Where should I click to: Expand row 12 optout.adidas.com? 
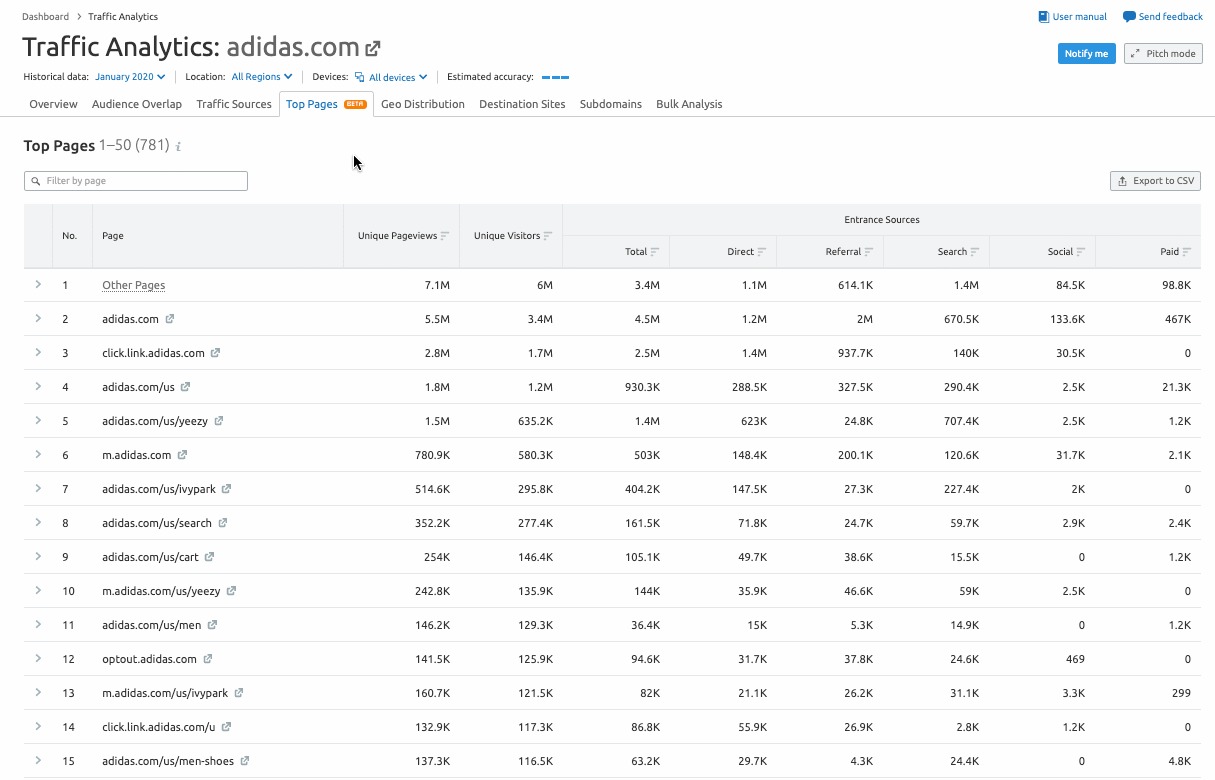point(38,659)
